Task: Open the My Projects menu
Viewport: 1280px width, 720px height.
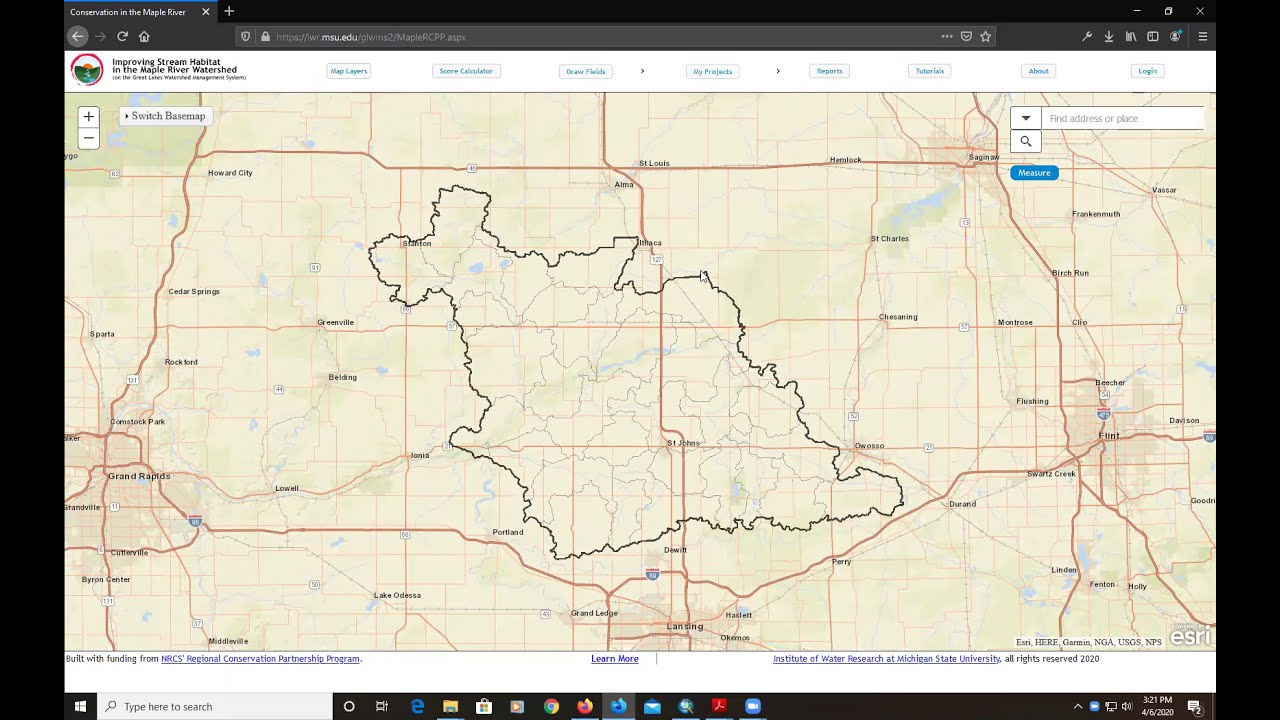Action: [713, 71]
